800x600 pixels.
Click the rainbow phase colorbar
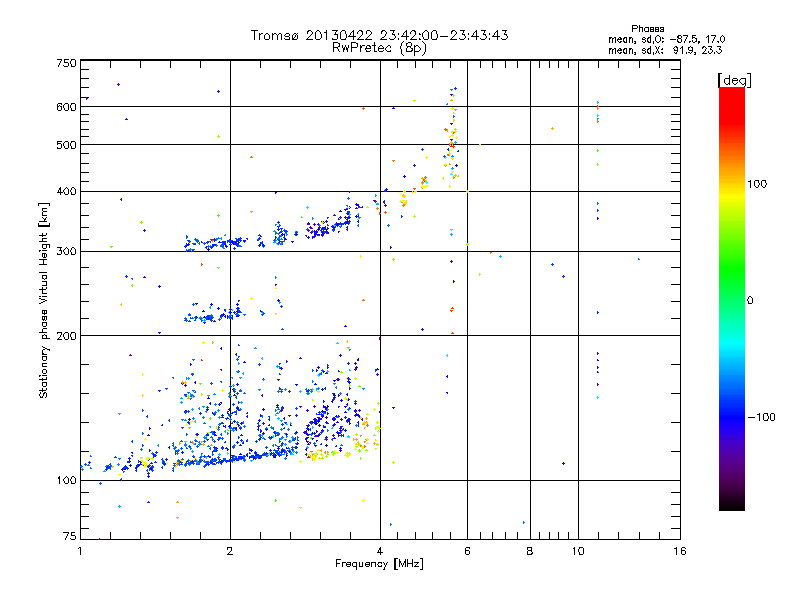(732, 298)
